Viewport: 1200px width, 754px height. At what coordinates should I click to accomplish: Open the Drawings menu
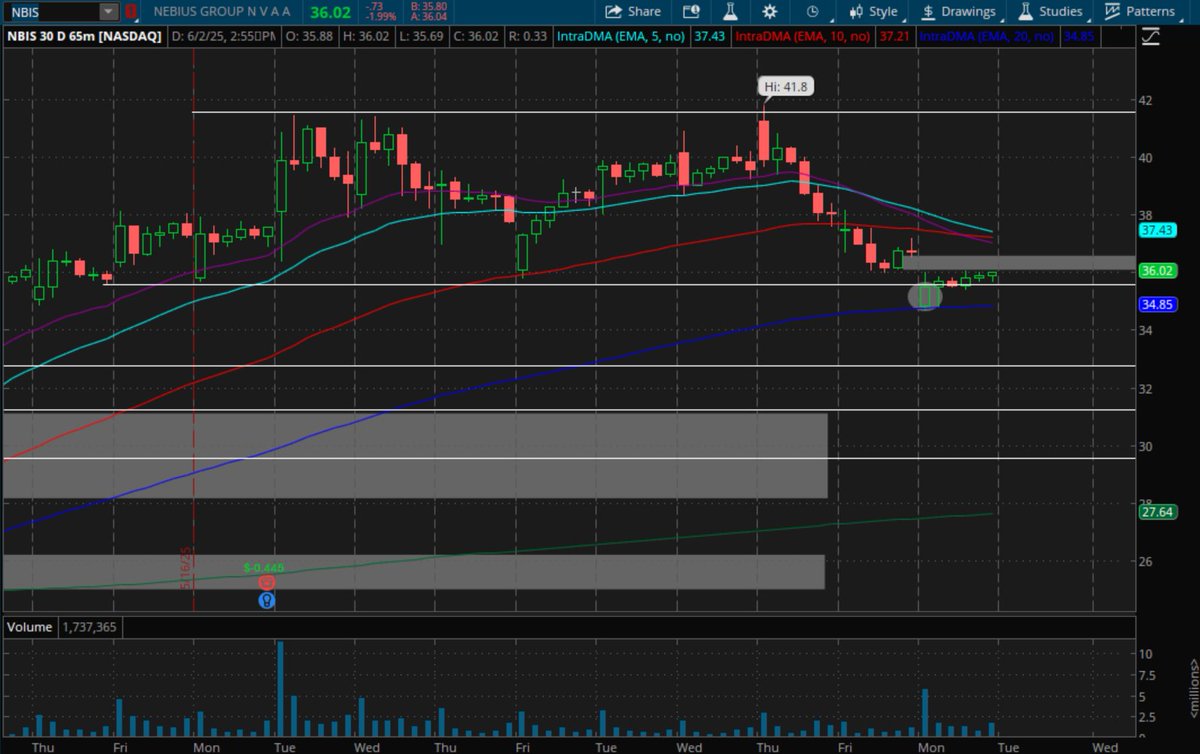[x=958, y=11]
